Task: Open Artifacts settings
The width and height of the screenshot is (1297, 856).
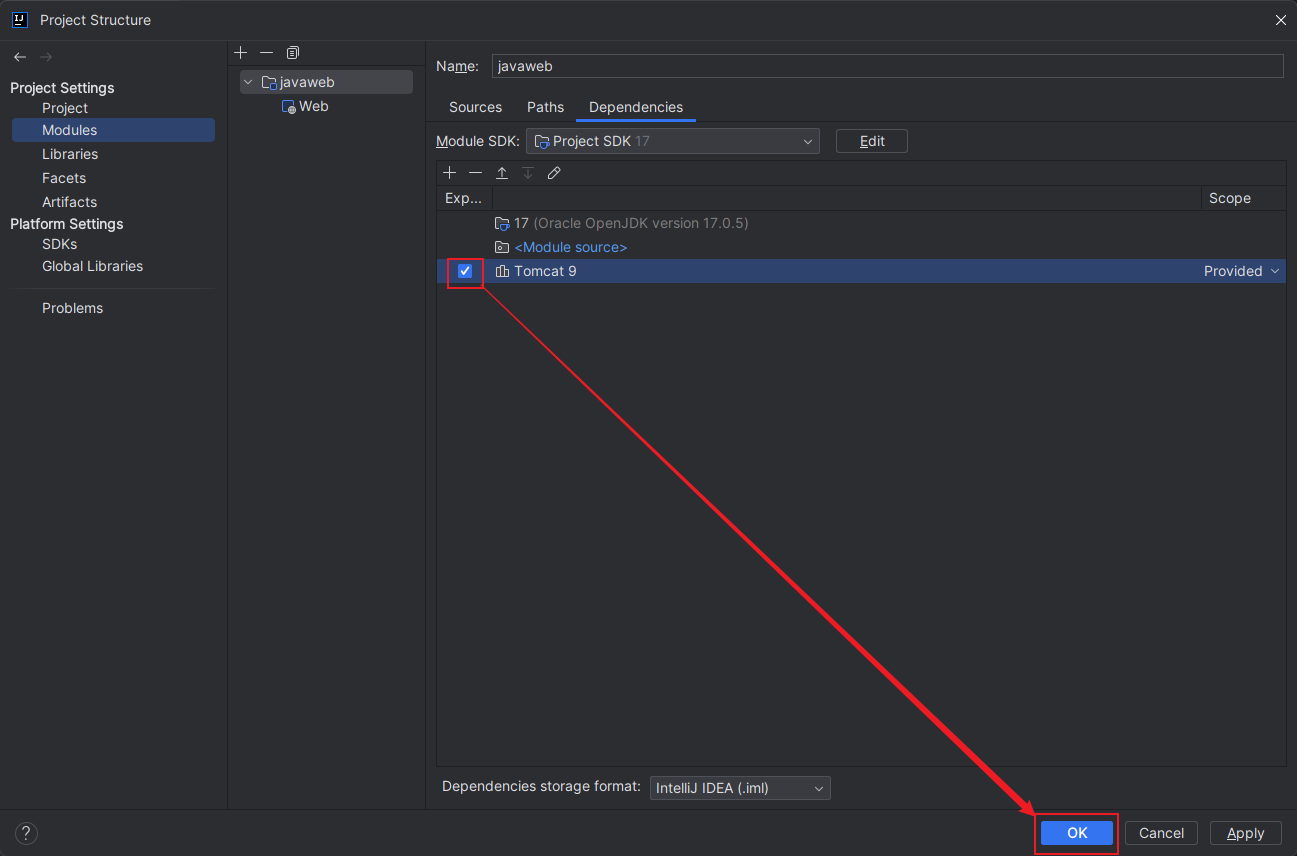Action: tap(69, 202)
